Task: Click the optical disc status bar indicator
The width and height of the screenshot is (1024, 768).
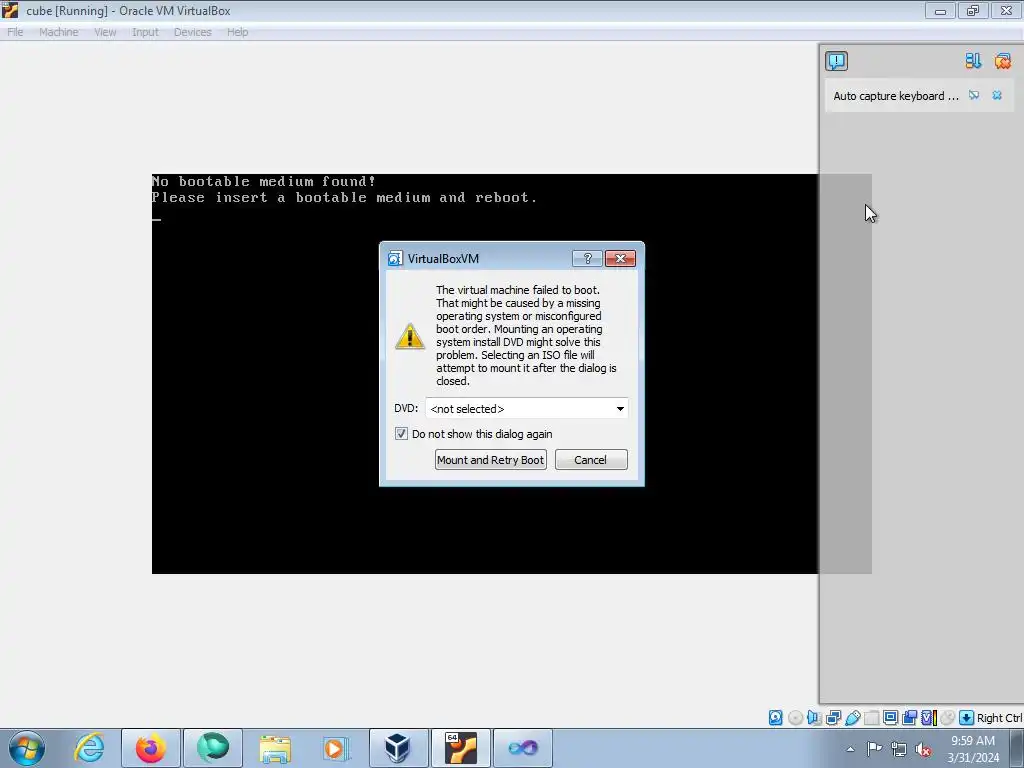Action: point(795,718)
